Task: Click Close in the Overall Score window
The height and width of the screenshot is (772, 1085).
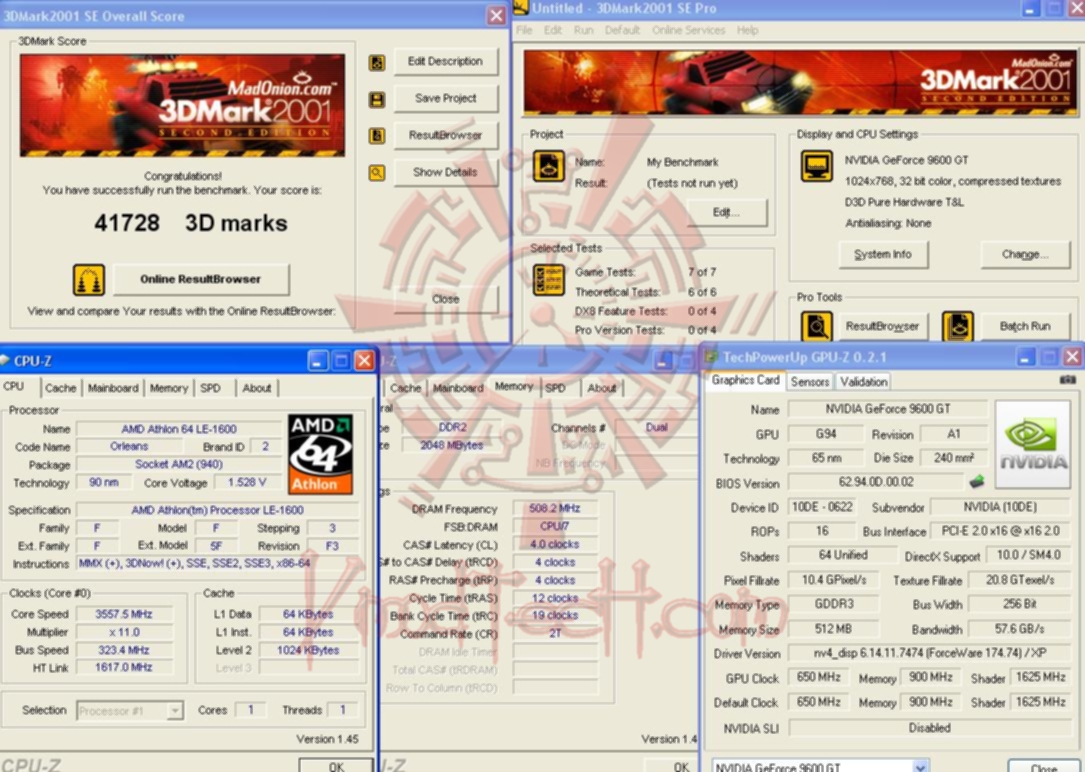Action: pyautogui.click(x=446, y=299)
